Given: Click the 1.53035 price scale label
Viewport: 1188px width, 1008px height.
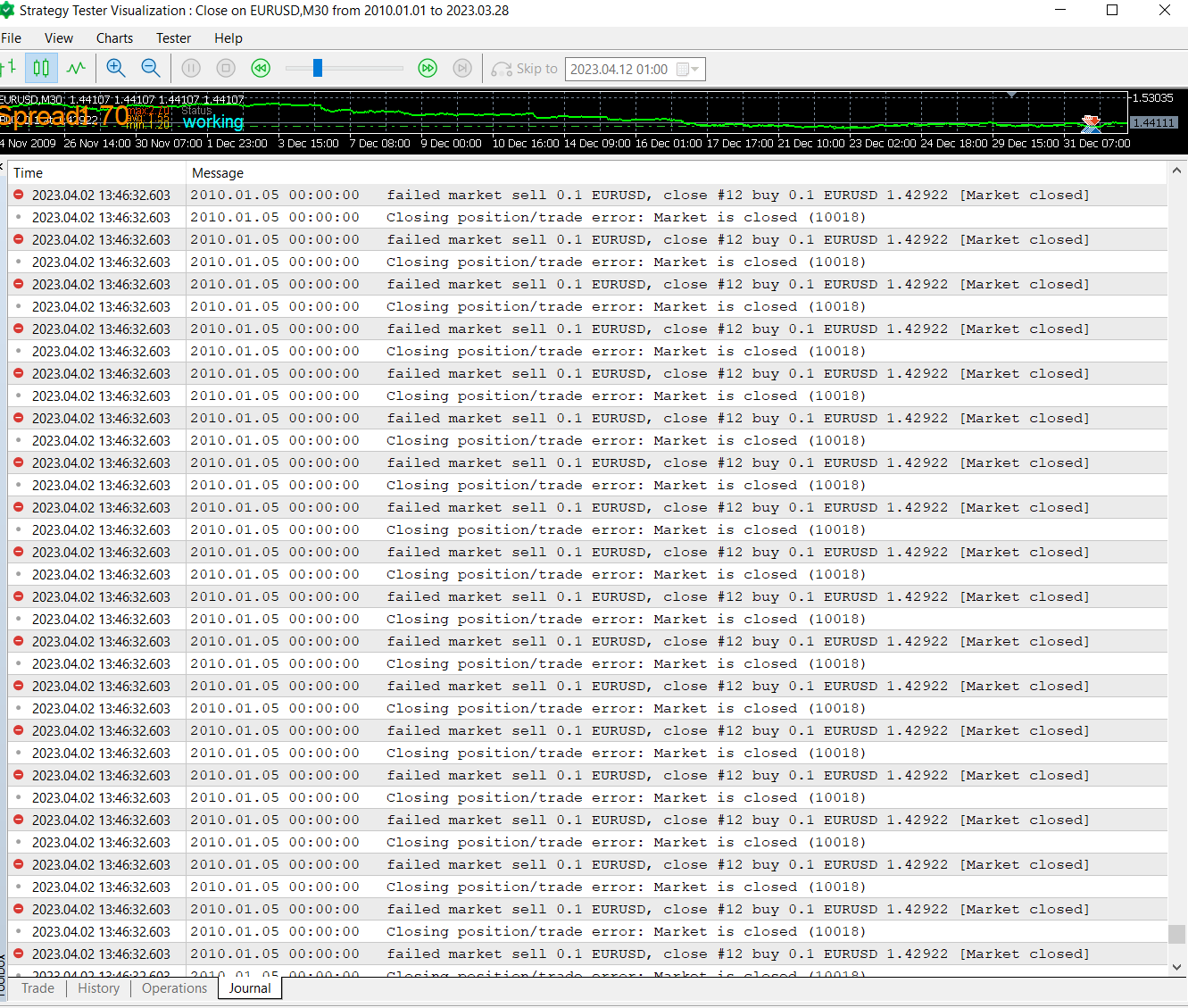Looking at the screenshot, I should tap(1152, 98).
